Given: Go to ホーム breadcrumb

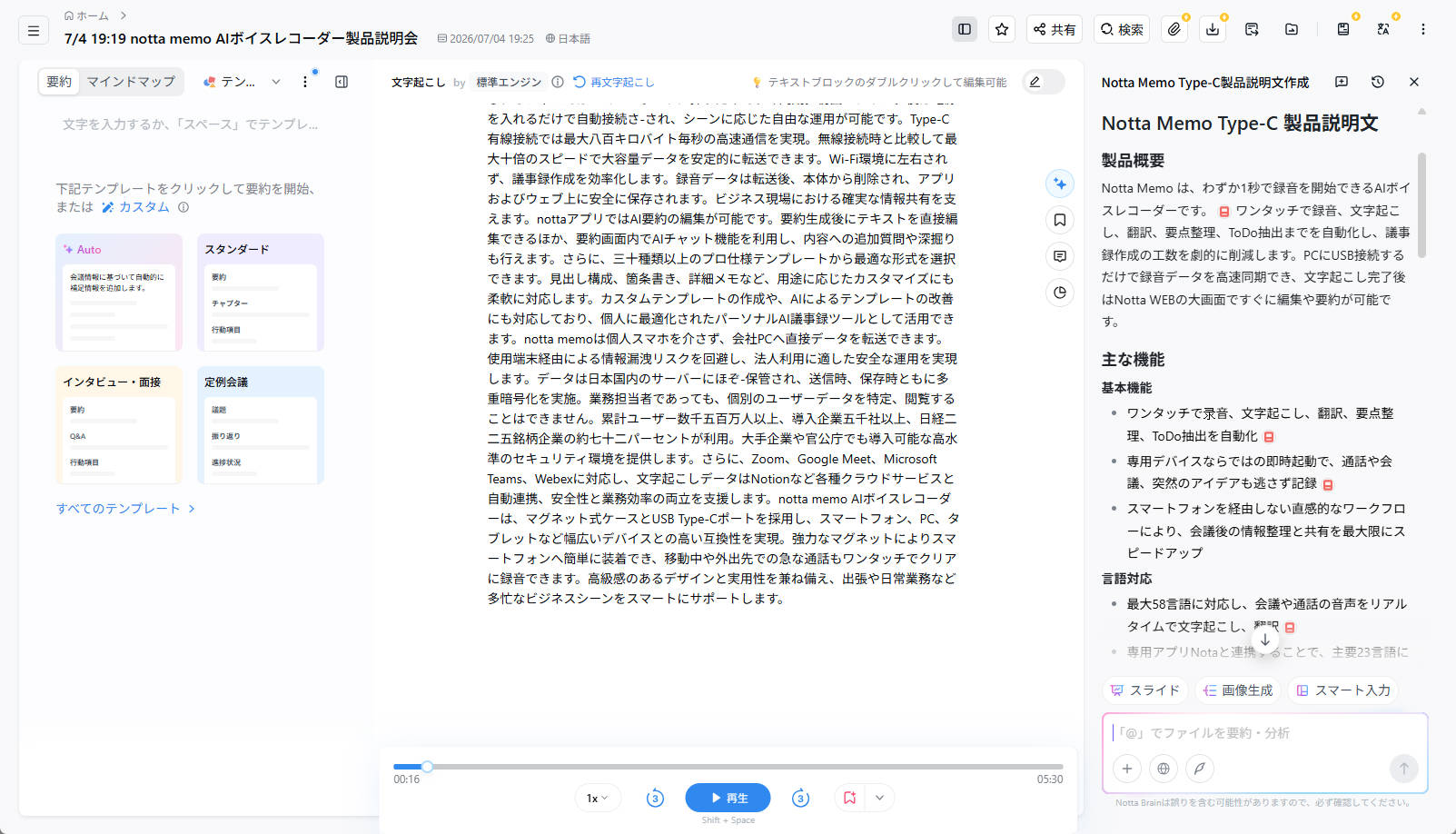Looking at the screenshot, I should 86,15.
